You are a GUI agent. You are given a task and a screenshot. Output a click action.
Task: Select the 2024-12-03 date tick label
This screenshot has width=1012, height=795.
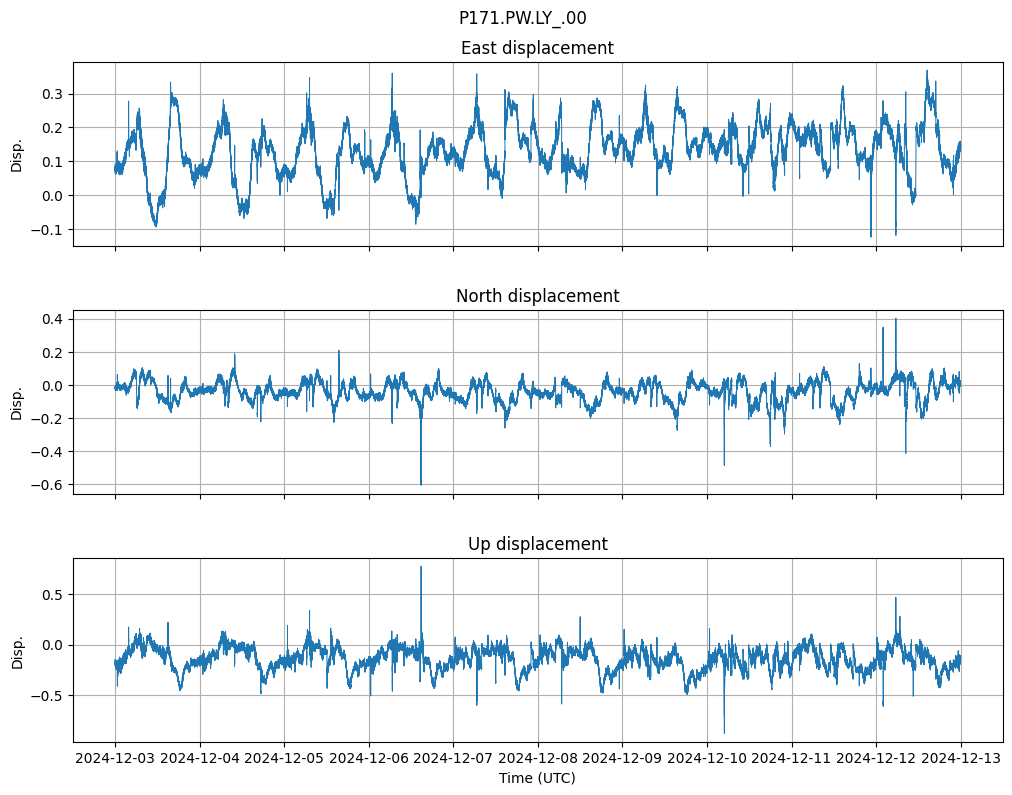[x=115, y=759]
